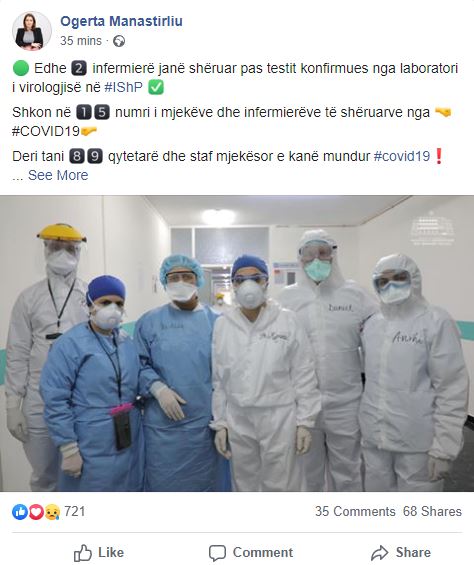This screenshot has width=474, height=565.
Task: Open the #COVID19 uppercase hashtag
Action: click(46, 131)
